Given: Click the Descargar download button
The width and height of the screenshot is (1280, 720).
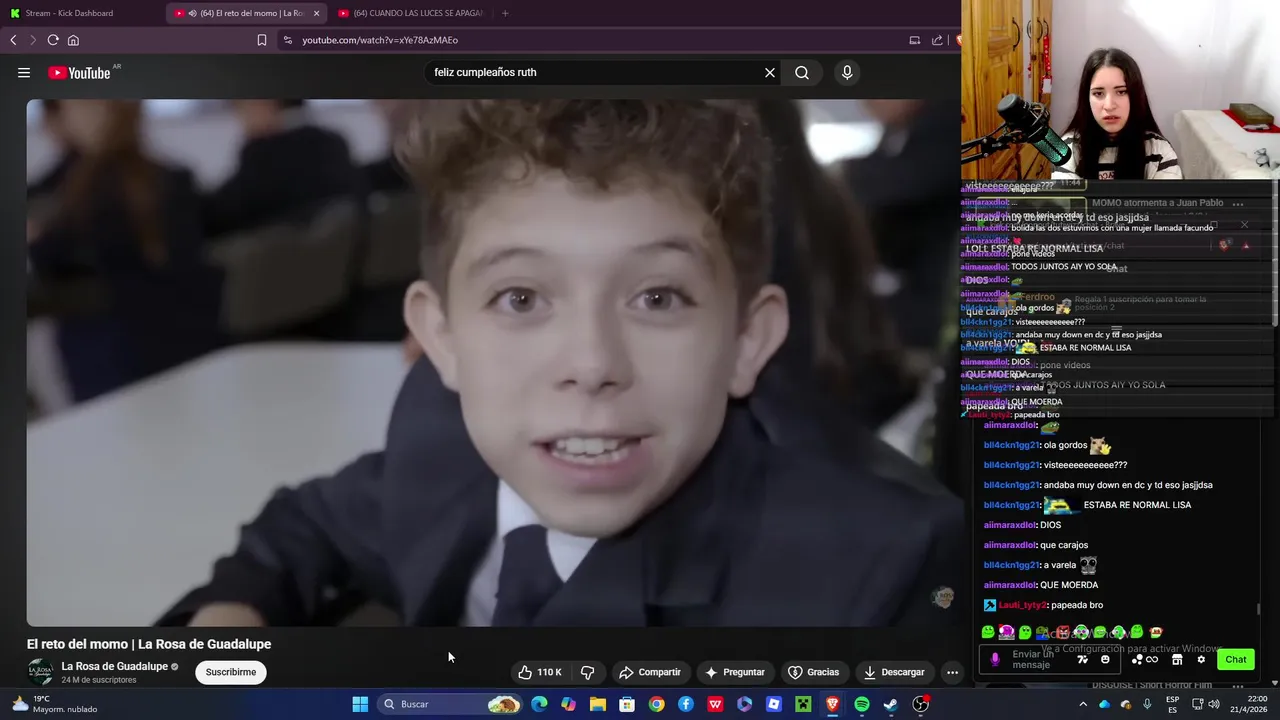Looking at the screenshot, I should tap(894, 672).
